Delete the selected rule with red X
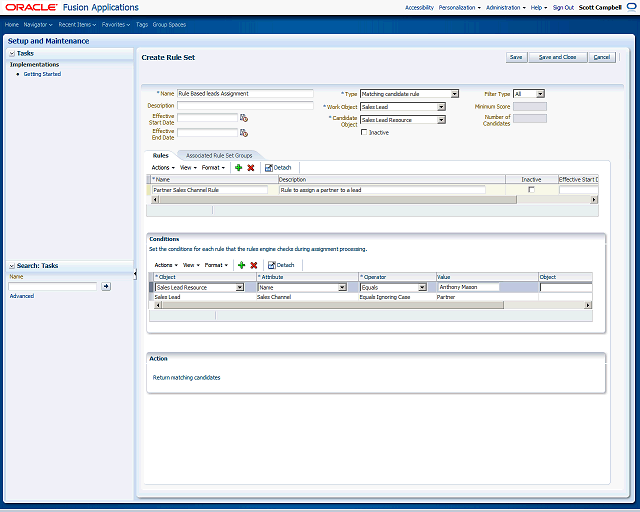The width and height of the screenshot is (640, 512). tap(251, 167)
